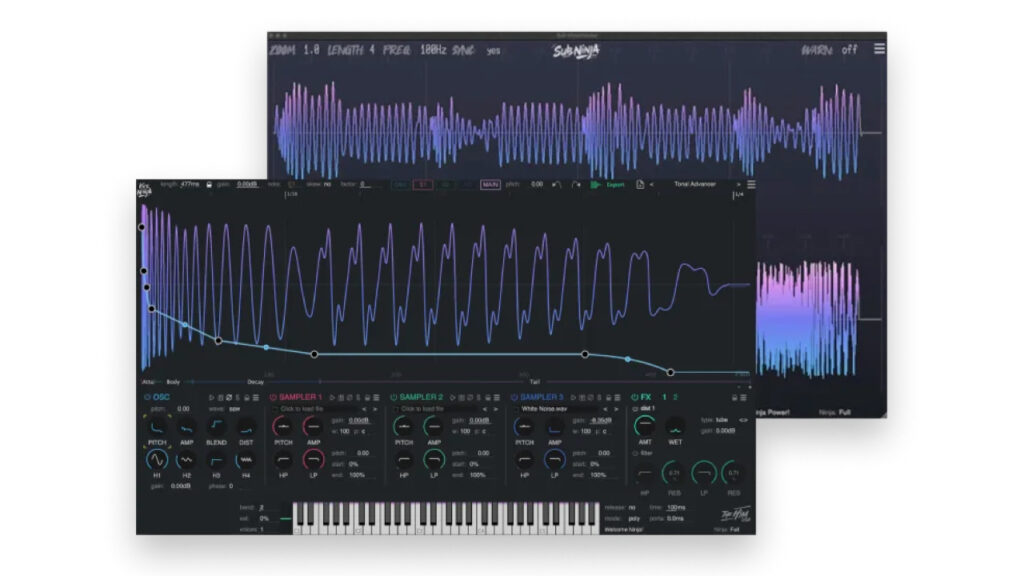Switch to FX slot 2 tab
The height and width of the screenshot is (576, 1024).
(676, 397)
